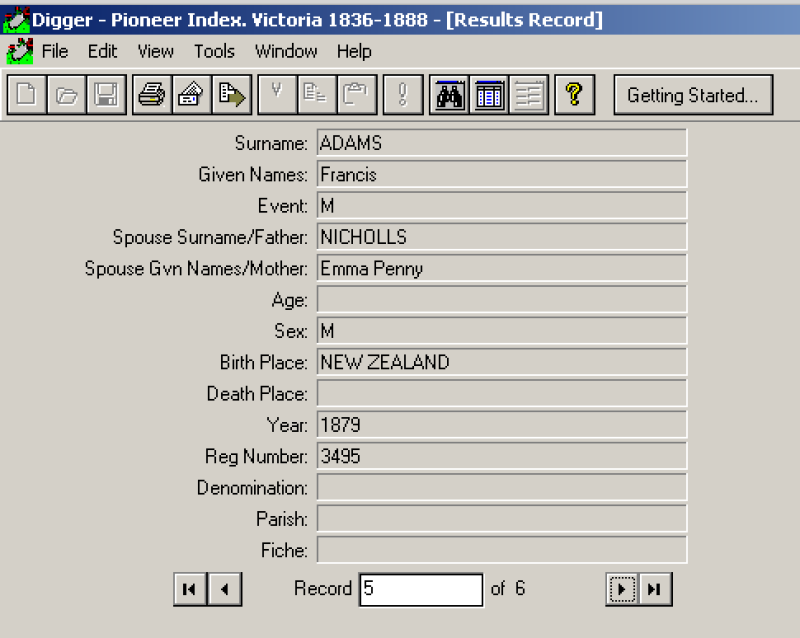
Task: Open the Window menu
Action: click(x=286, y=51)
